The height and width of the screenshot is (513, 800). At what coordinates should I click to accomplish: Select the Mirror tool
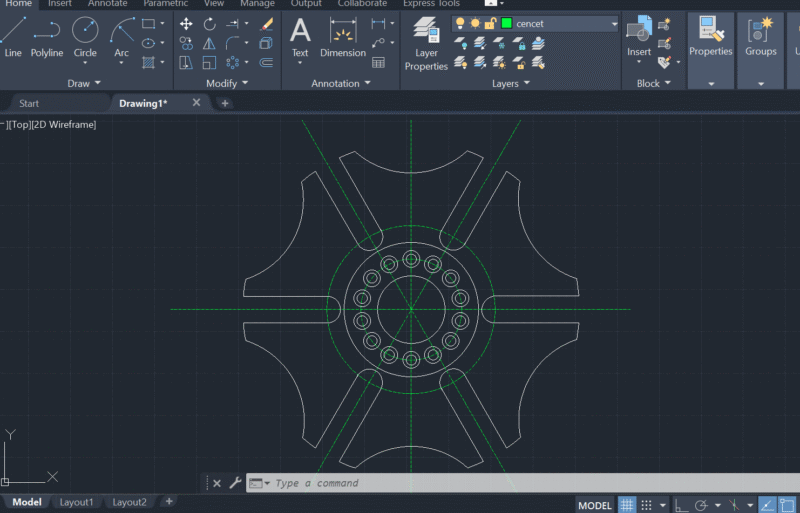(209, 43)
